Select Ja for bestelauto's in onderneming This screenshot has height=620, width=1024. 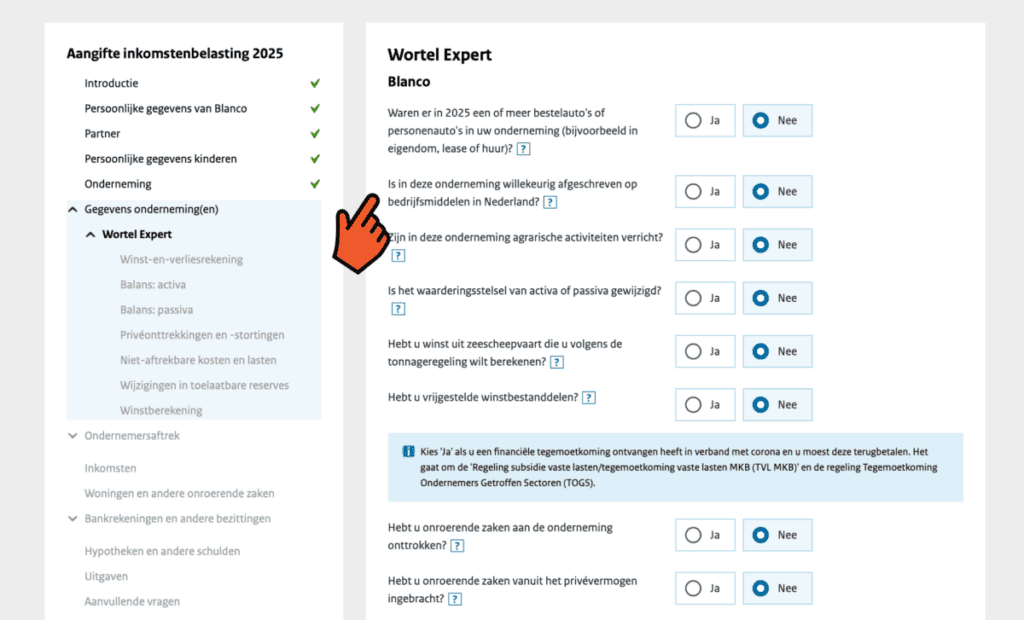point(705,121)
